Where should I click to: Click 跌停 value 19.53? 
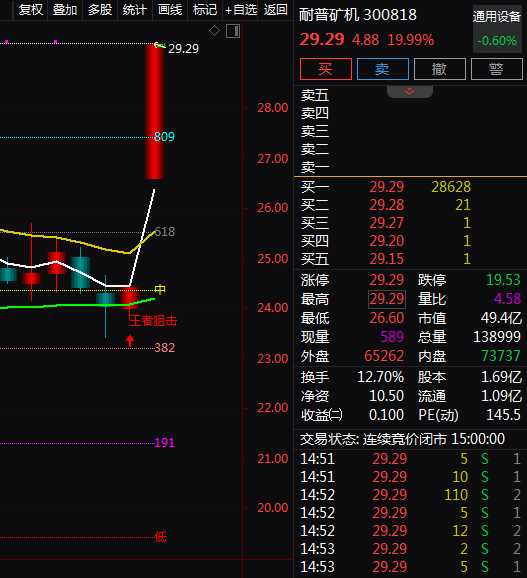(x=503, y=280)
